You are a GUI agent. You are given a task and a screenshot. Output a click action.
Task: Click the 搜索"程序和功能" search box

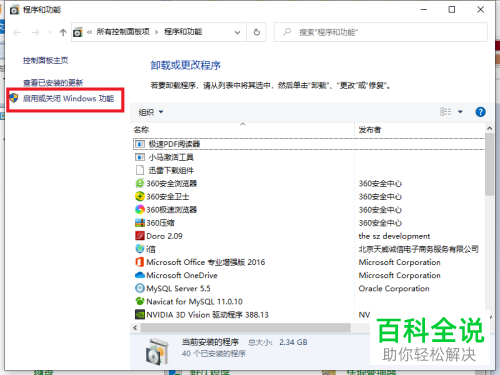pyautogui.click(x=380, y=32)
